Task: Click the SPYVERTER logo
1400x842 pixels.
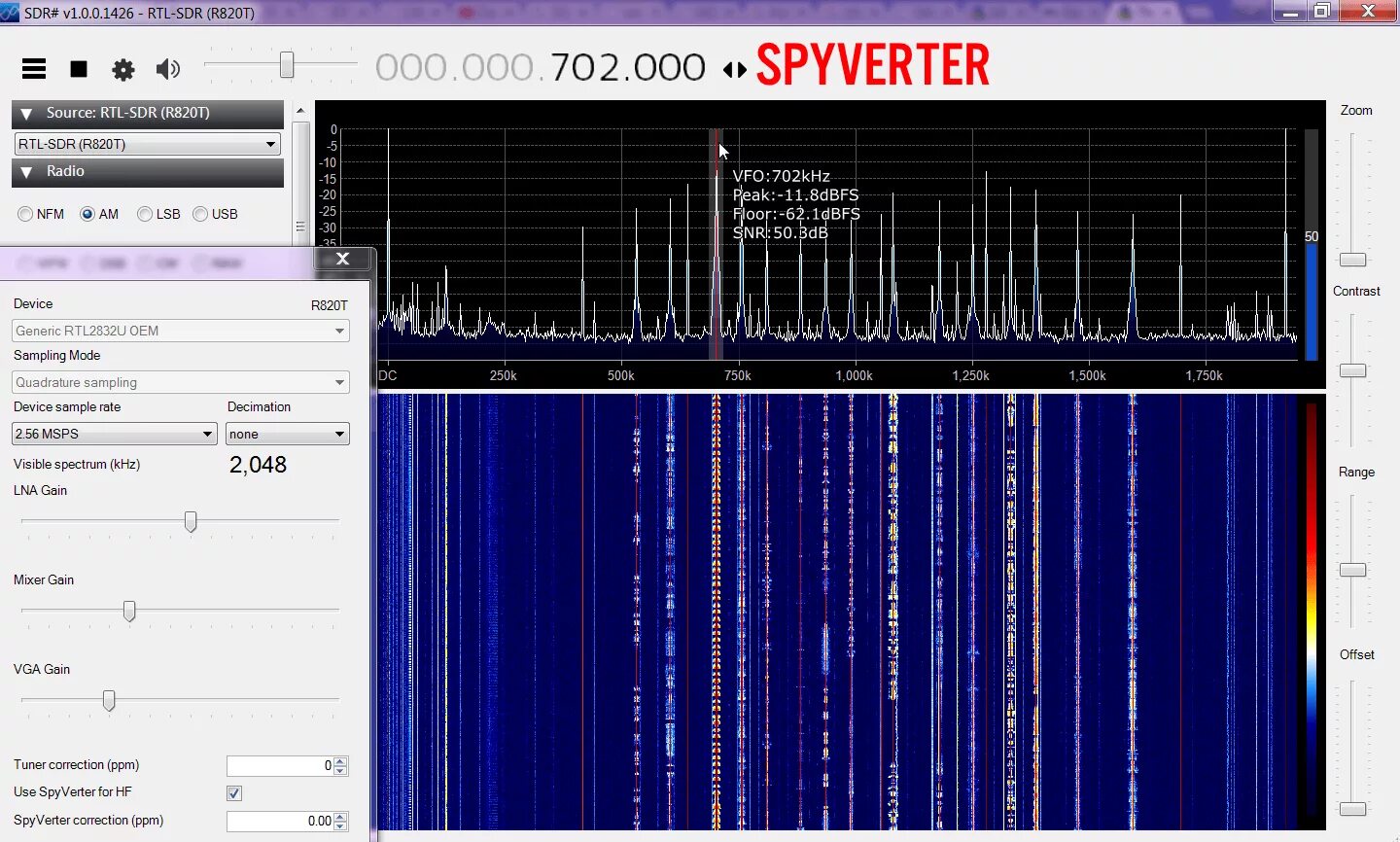Action: (x=873, y=65)
